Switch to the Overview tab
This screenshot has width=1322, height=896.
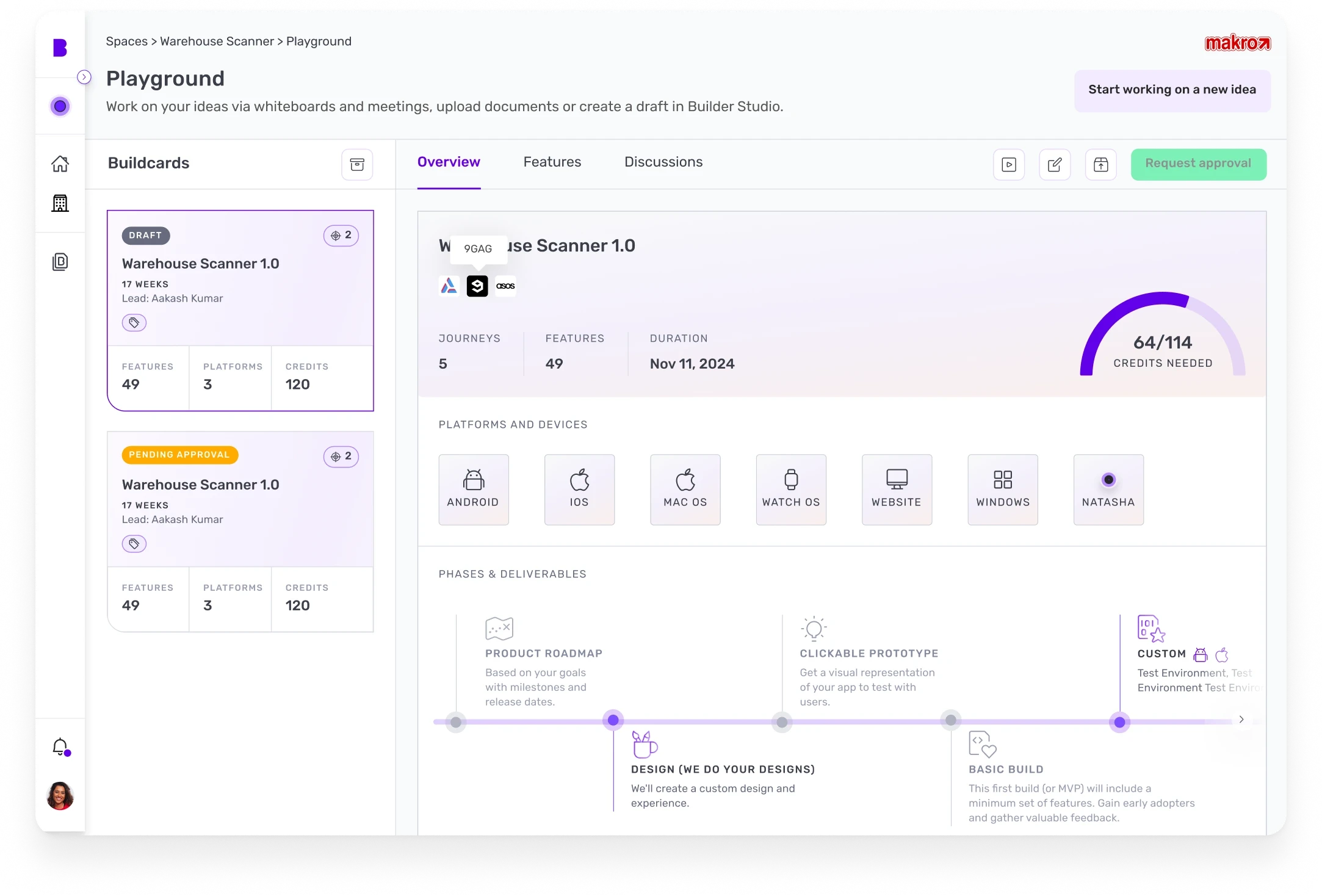click(449, 162)
